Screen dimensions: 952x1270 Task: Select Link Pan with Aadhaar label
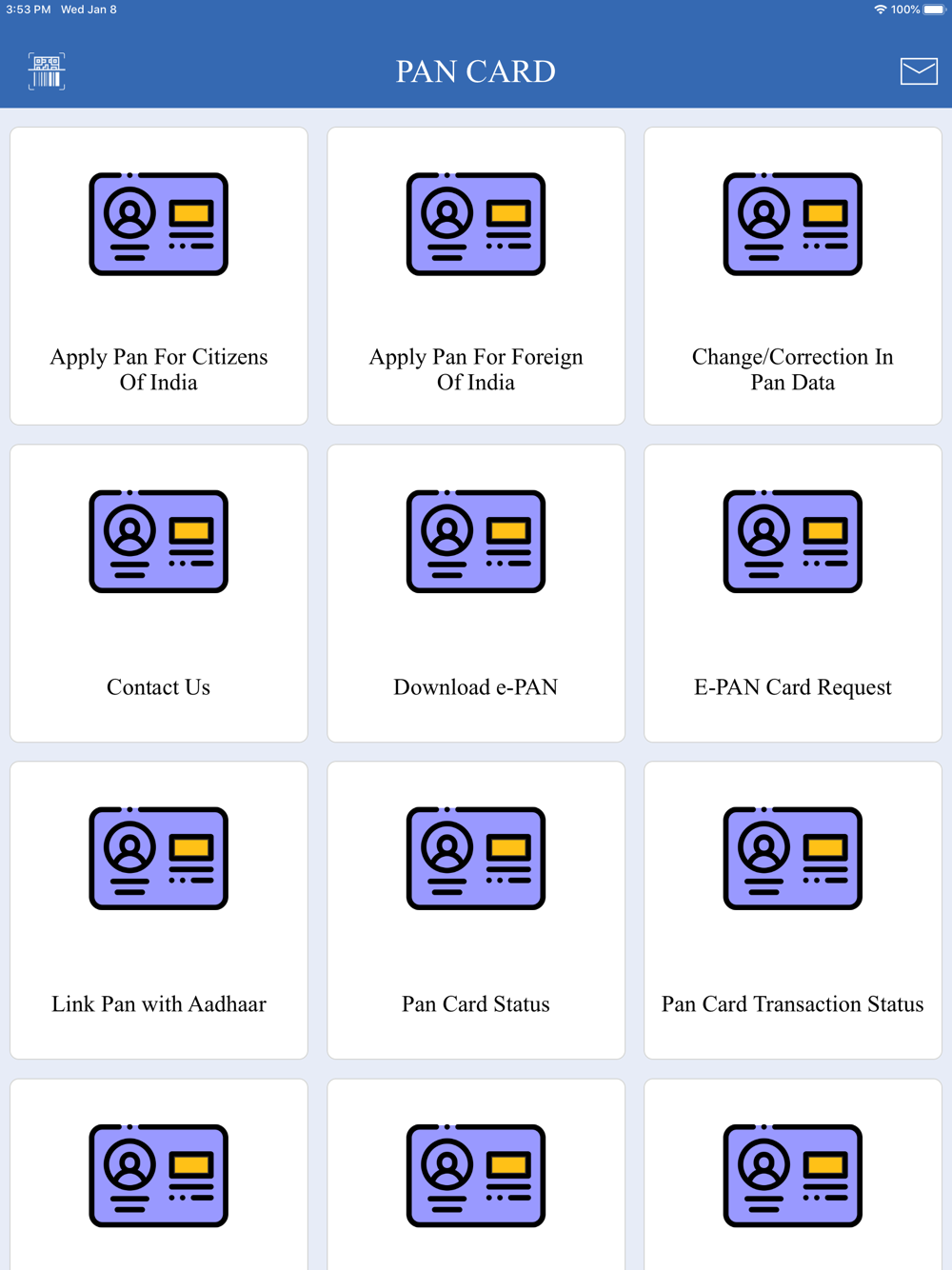[159, 1004]
